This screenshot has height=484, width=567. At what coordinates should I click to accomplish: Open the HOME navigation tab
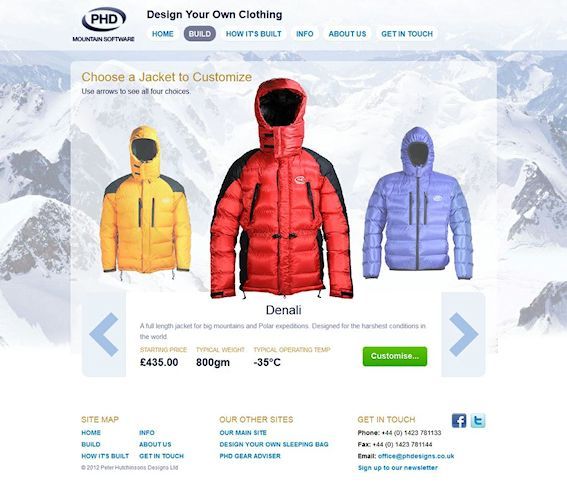[163, 34]
